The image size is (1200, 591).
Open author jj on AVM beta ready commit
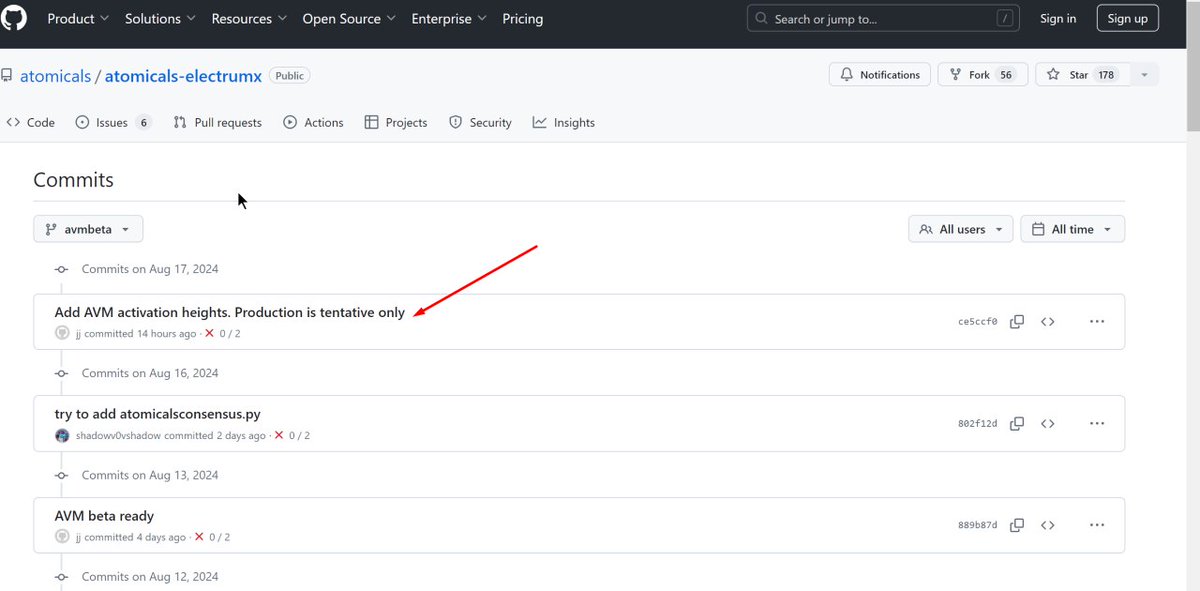tap(78, 538)
